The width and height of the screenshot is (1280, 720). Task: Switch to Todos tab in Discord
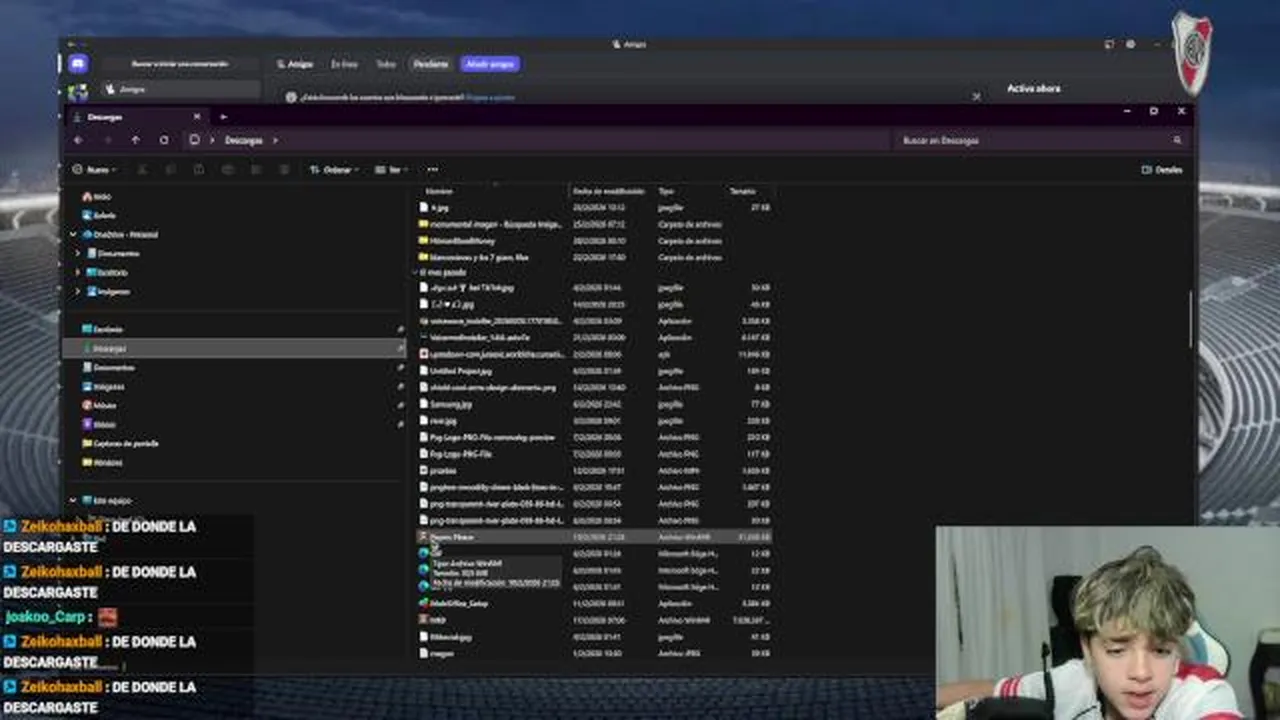(386, 64)
